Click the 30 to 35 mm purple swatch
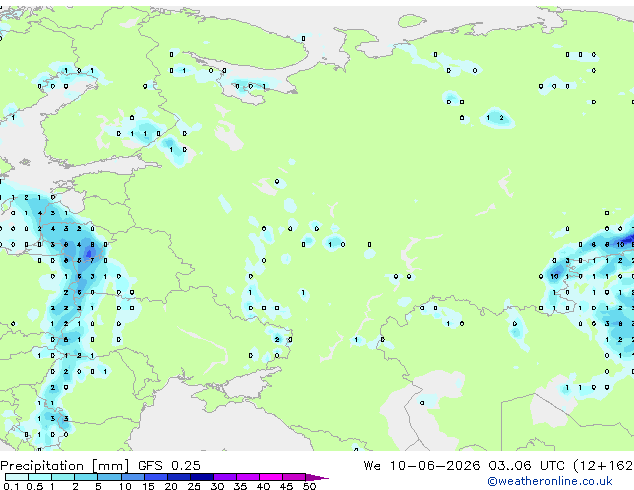This screenshot has width=634, height=490. 225,477
